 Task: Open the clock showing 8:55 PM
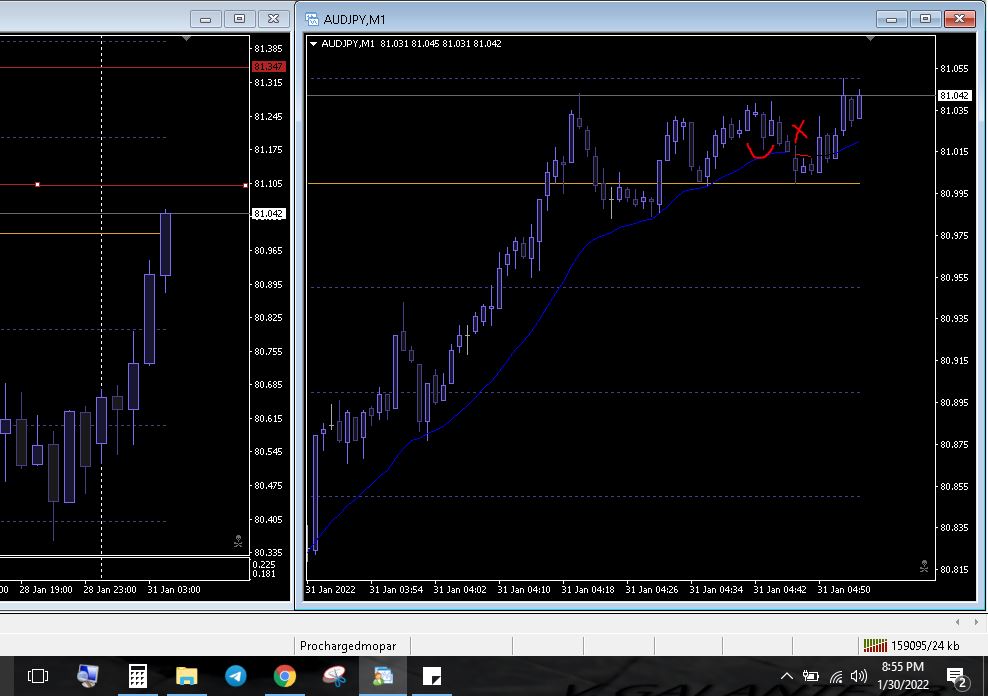click(x=902, y=675)
